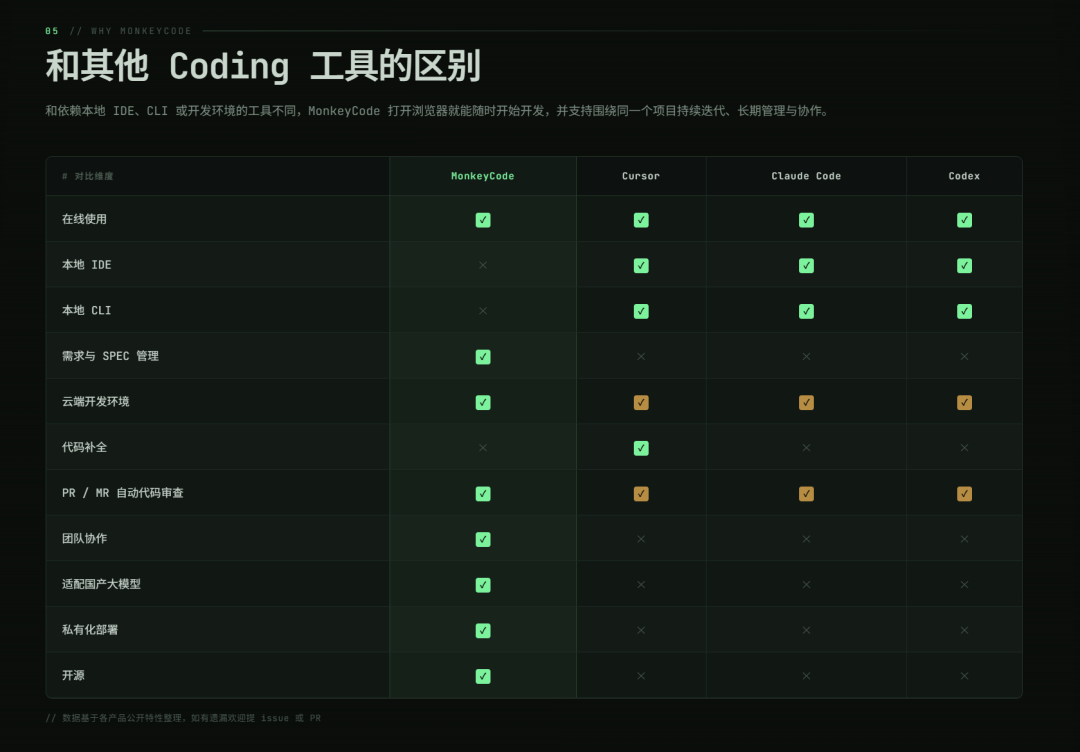Screen dimensions: 1080x752
Task: Click Cursor's orange check for 云端开发环境
Action: click(641, 402)
